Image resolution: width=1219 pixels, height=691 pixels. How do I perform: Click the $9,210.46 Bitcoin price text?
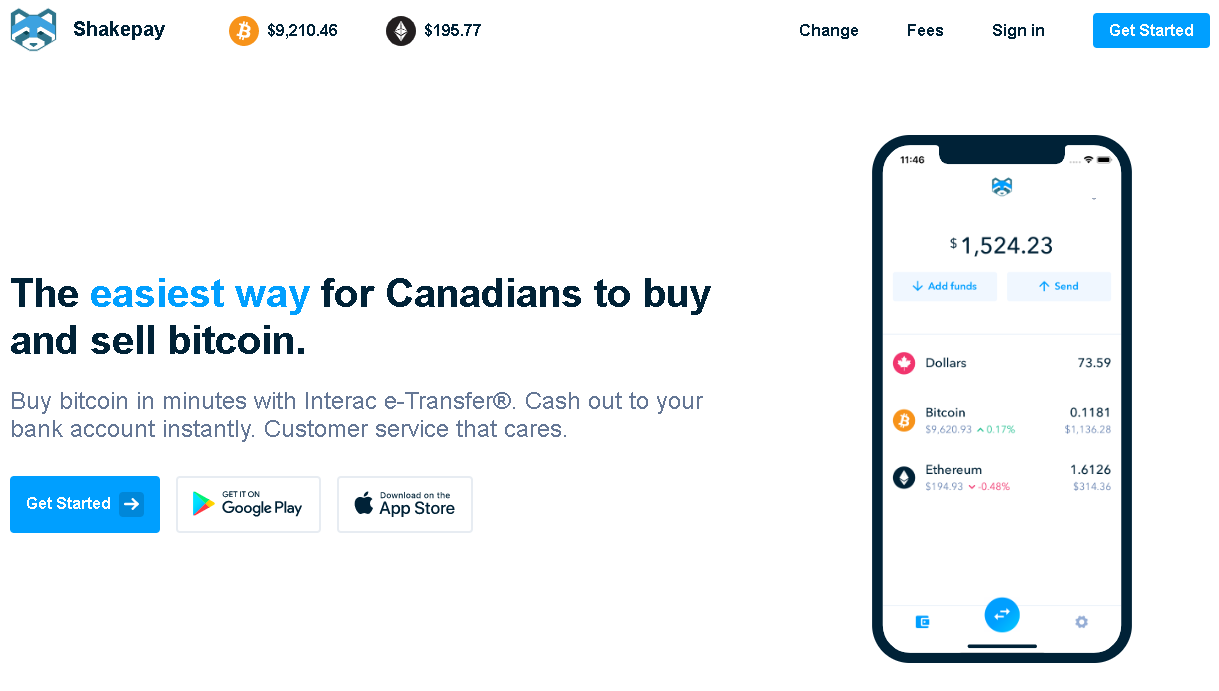(302, 31)
